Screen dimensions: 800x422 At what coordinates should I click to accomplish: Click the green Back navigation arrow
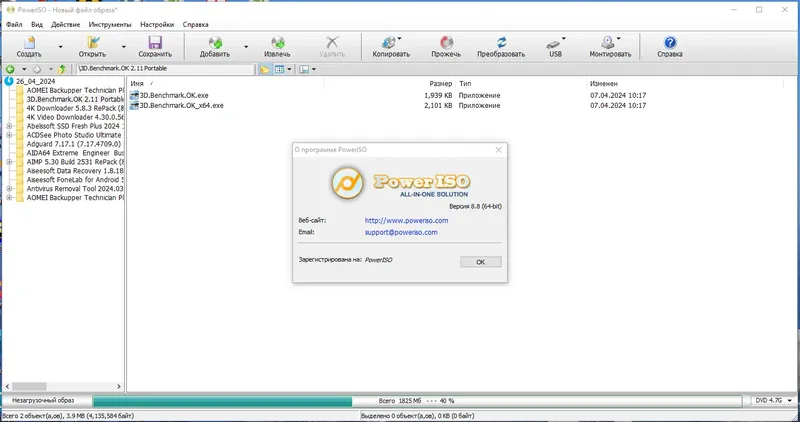(x=10, y=69)
